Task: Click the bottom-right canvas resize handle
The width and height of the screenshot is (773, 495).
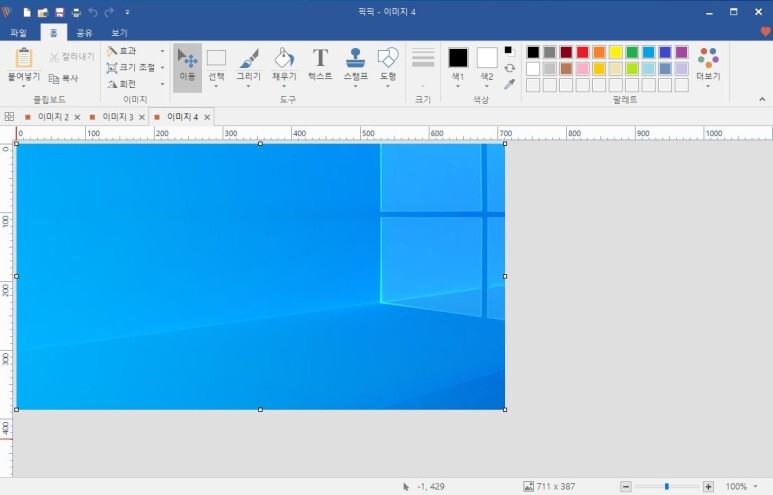Action: tap(505, 409)
